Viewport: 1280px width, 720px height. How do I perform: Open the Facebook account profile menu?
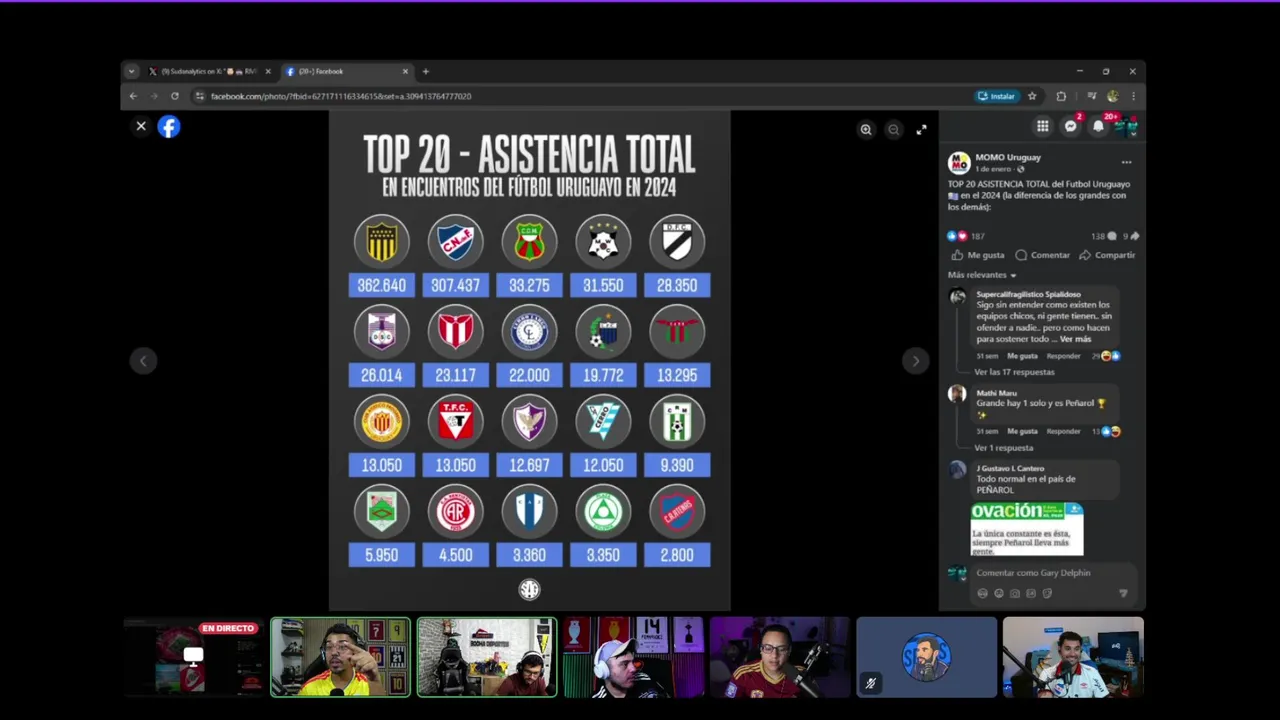(x=1126, y=126)
